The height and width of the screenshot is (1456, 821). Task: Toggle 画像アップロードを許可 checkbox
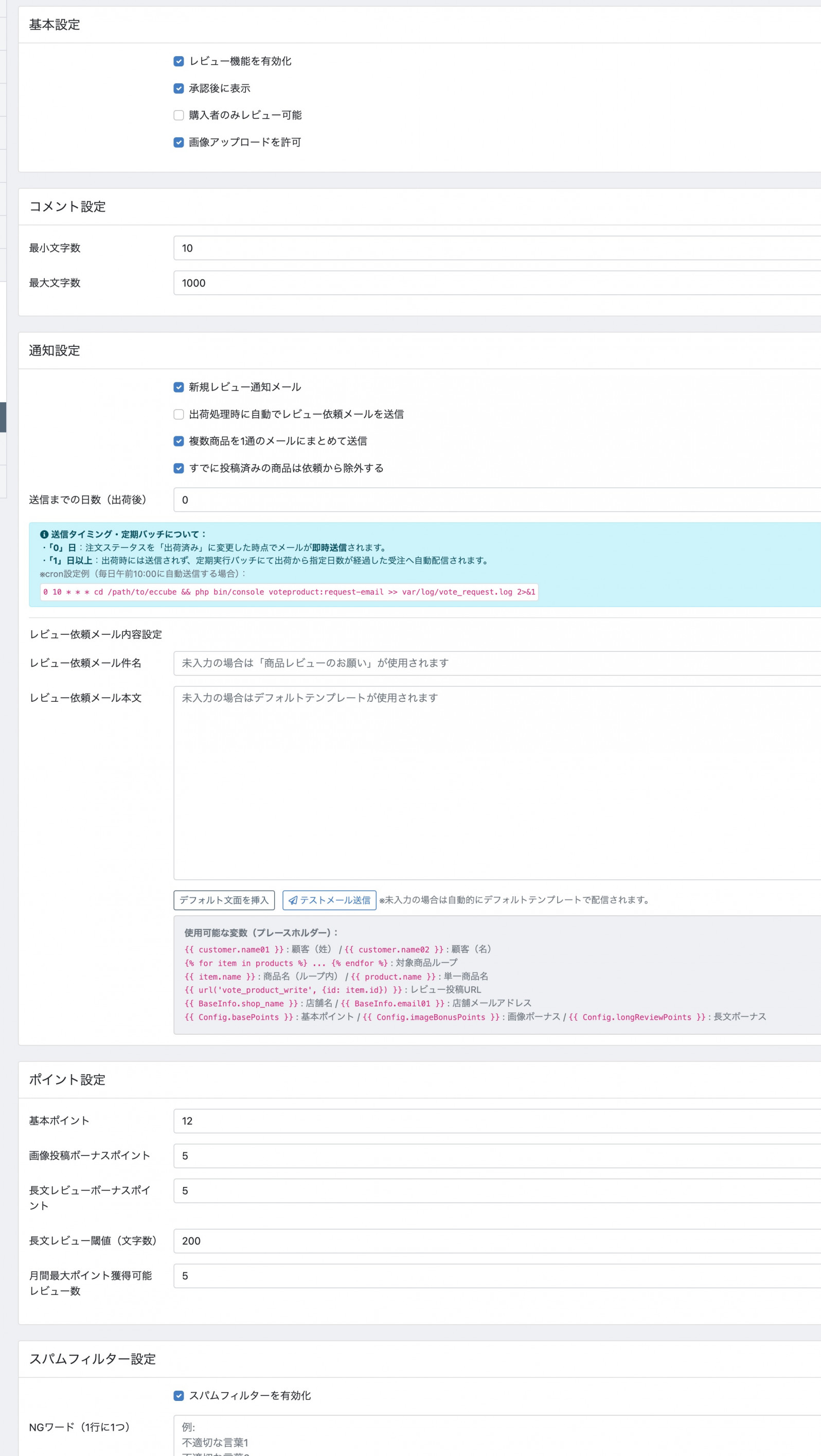pyautogui.click(x=179, y=143)
